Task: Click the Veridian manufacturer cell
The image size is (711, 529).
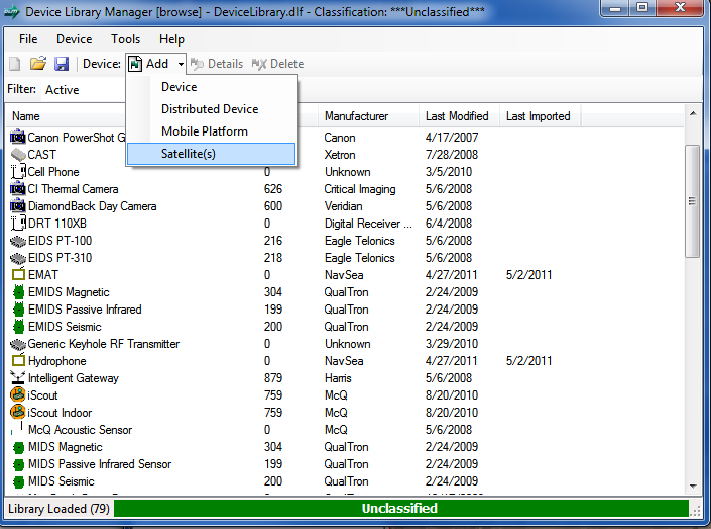Action: click(344, 206)
